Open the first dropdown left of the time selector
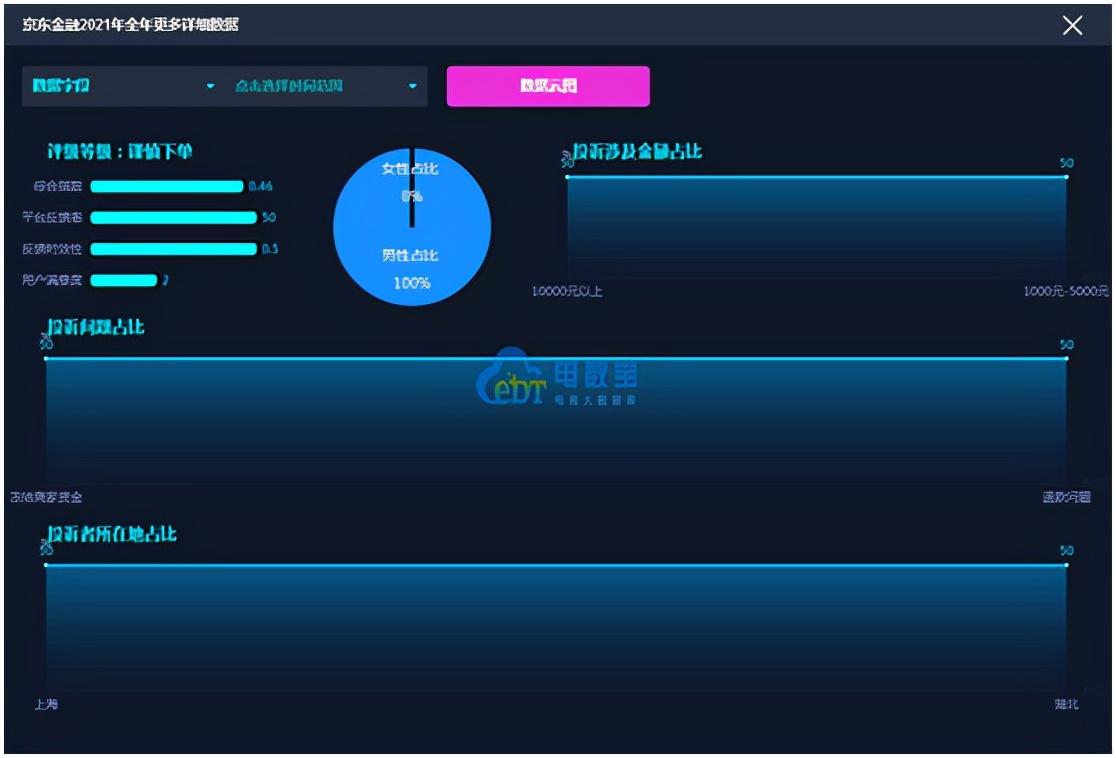 pyautogui.click(x=123, y=86)
